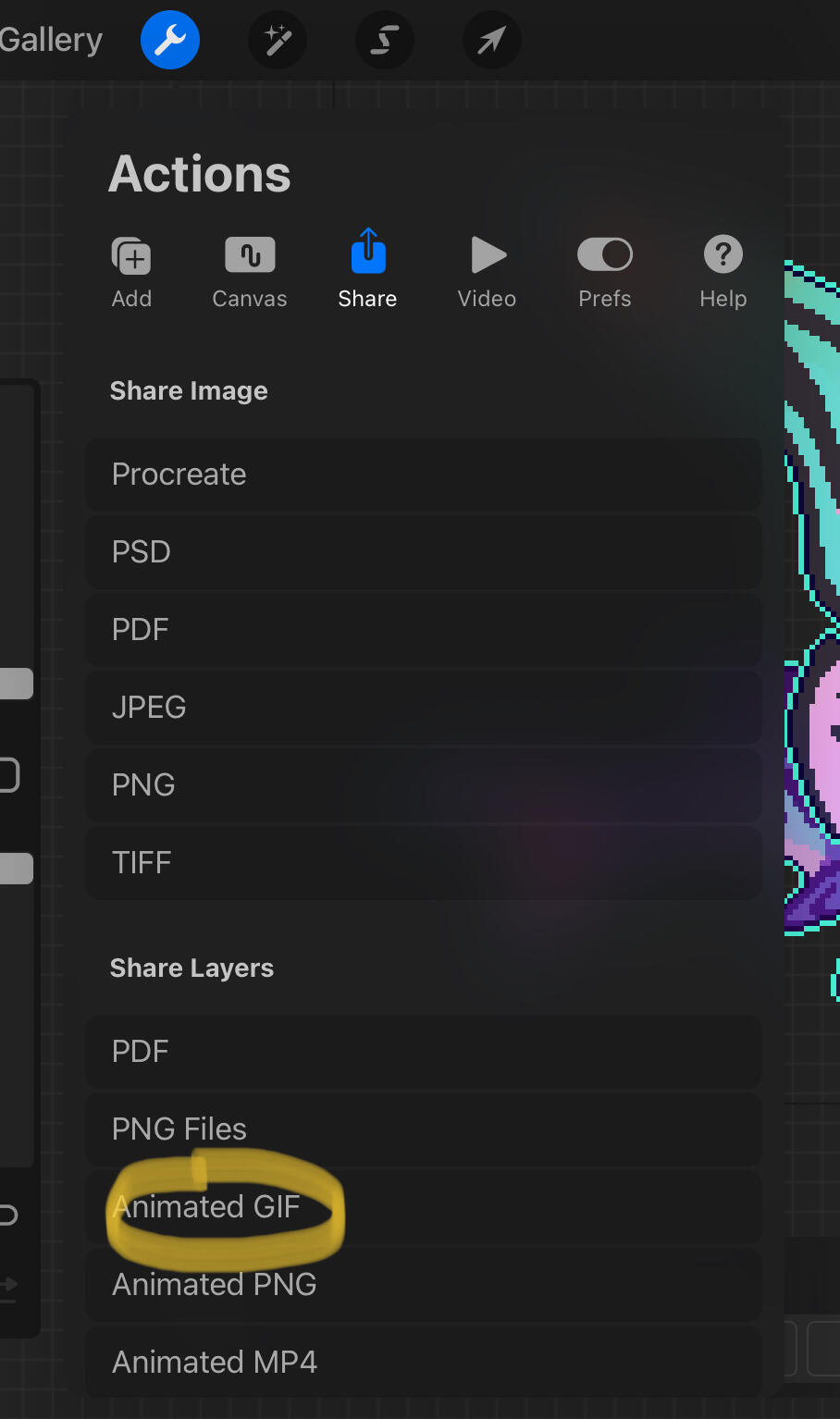This screenshot has width=840, height=1419.
Task: Share layers as PNG Files
Action: pos(423,1129)
